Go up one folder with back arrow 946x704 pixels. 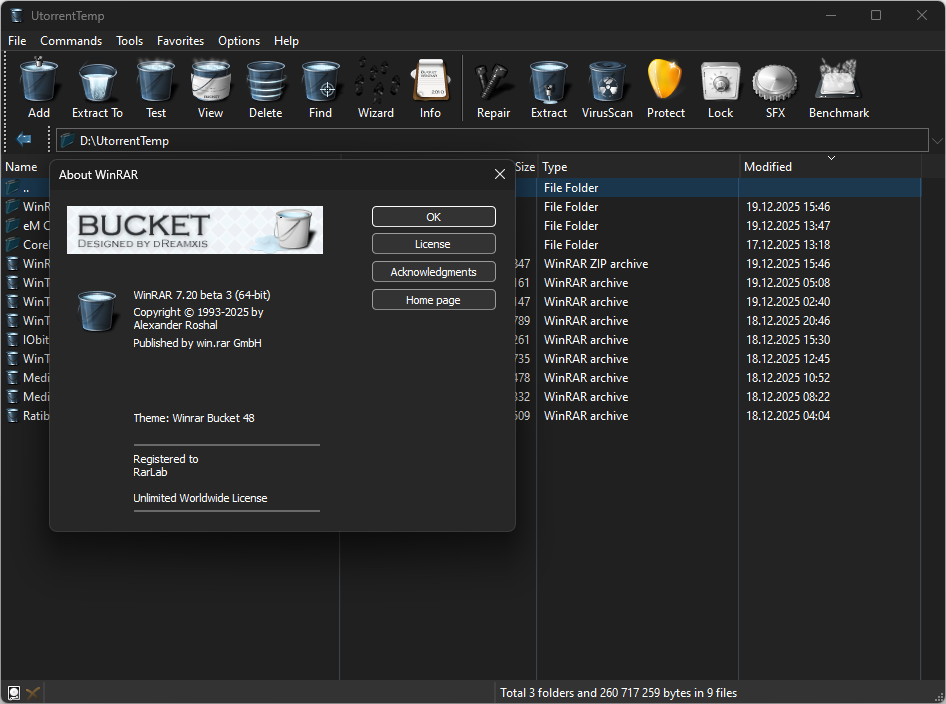click(x=24, y=140)
